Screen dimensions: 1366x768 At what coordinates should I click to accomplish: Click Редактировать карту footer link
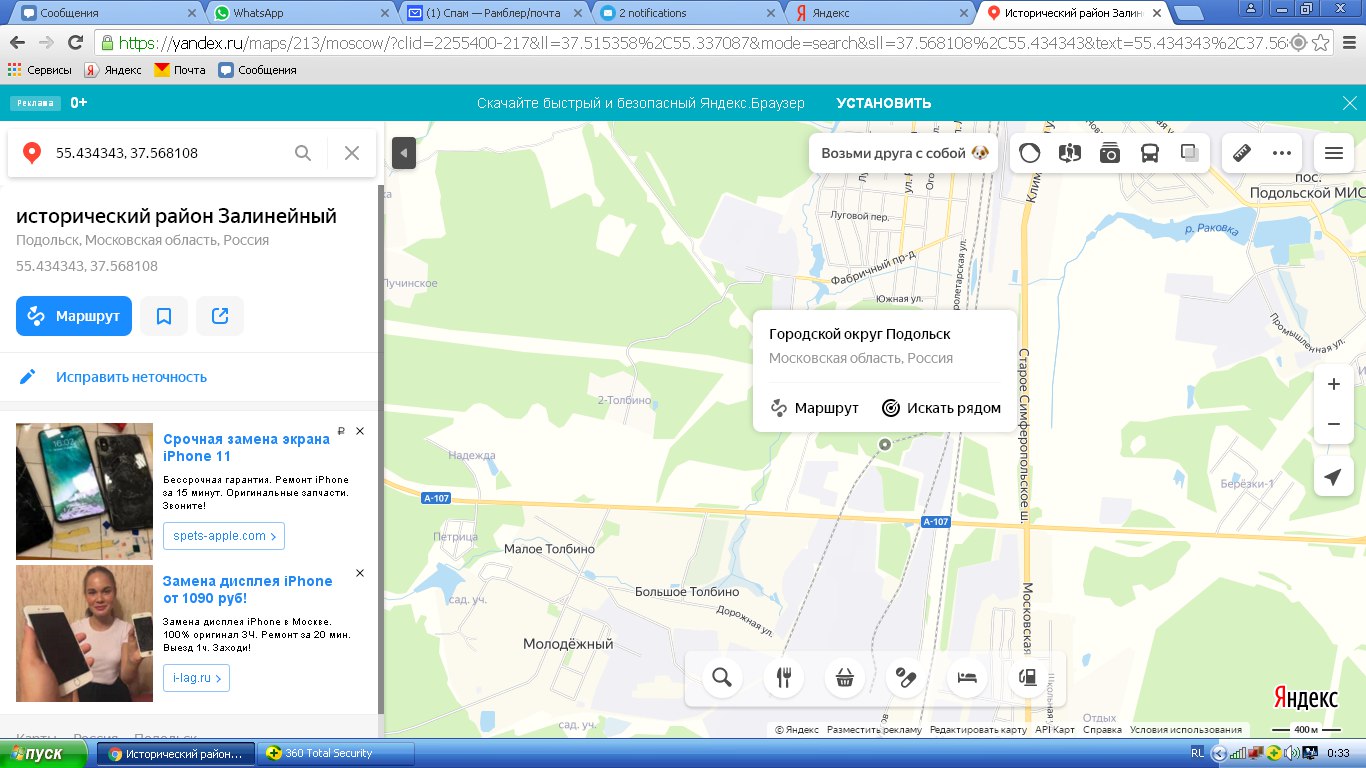978,730
